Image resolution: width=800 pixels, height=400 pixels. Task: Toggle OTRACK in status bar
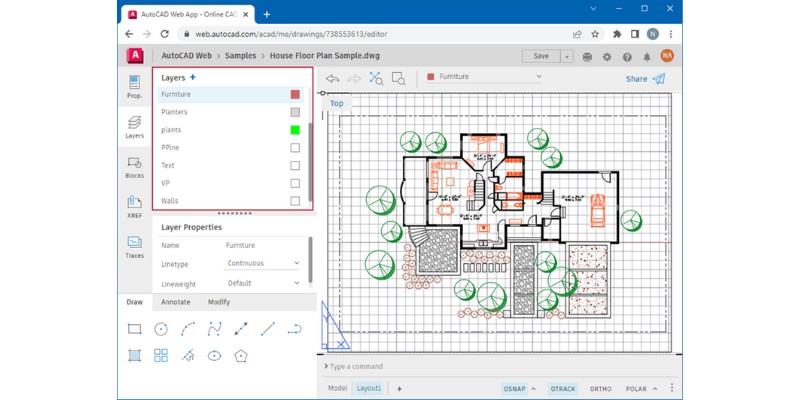tap(563, 389)
